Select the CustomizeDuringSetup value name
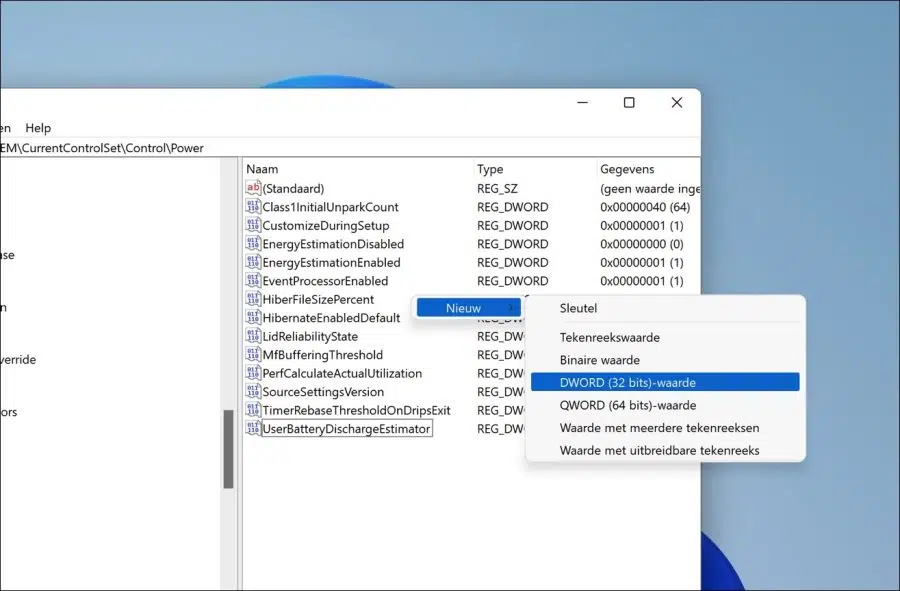 [x=325, y=225]
